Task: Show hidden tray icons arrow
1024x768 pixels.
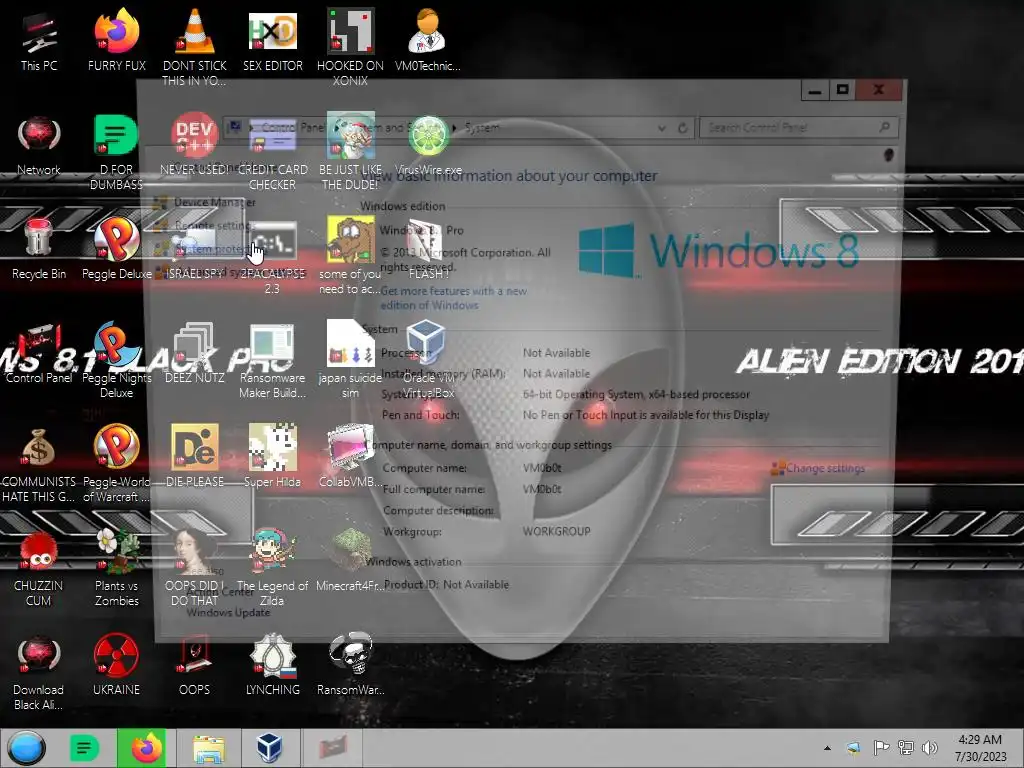Action: click(827, 748)
